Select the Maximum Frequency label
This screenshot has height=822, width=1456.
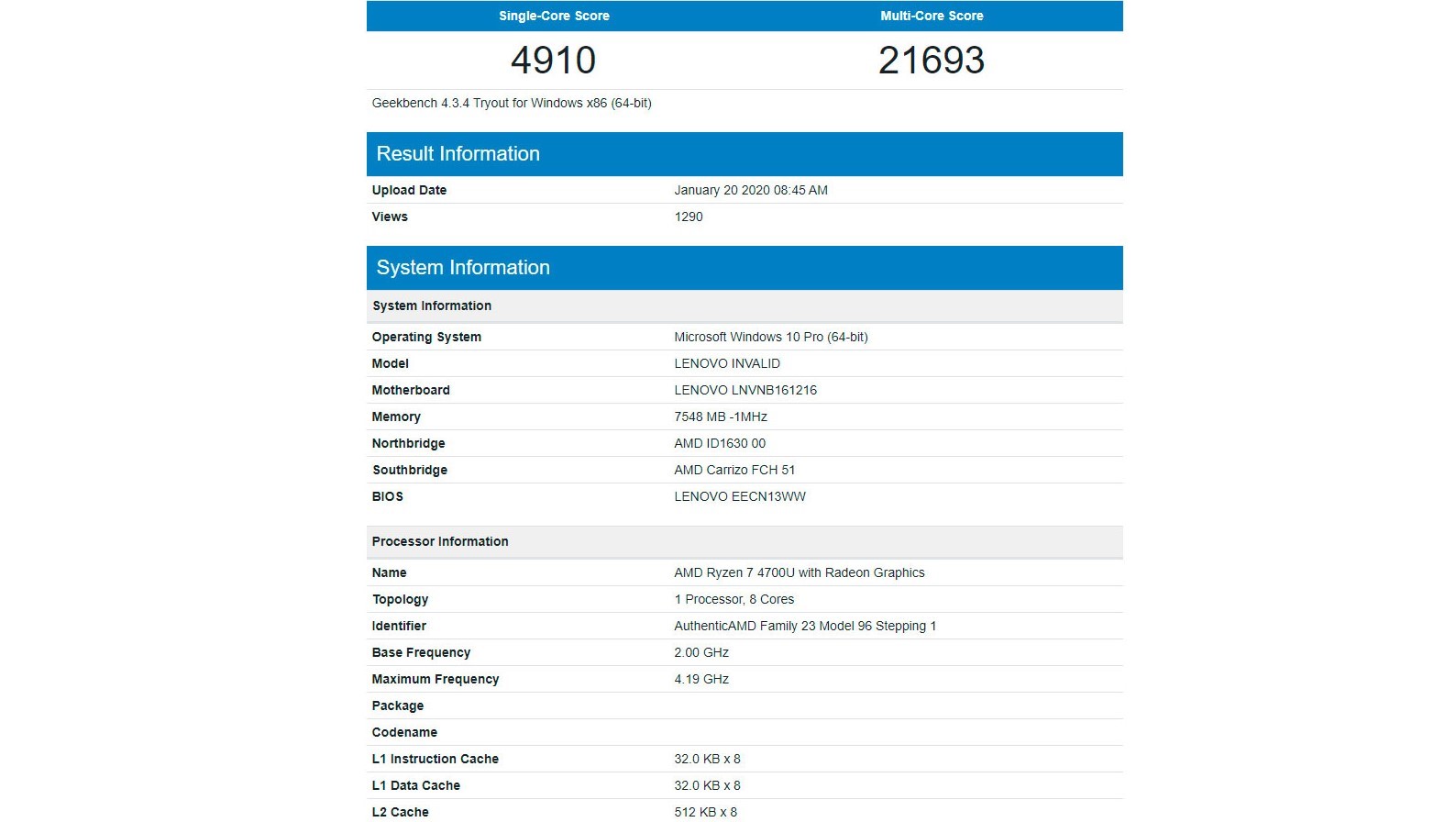point(436,679)
